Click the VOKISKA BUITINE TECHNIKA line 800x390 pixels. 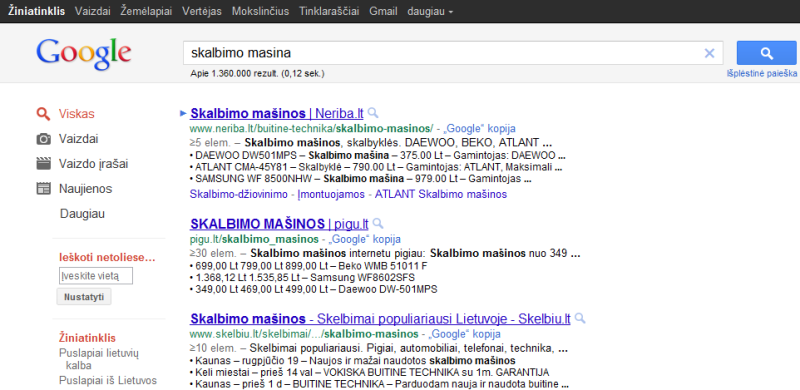click(x=369, y=373)
